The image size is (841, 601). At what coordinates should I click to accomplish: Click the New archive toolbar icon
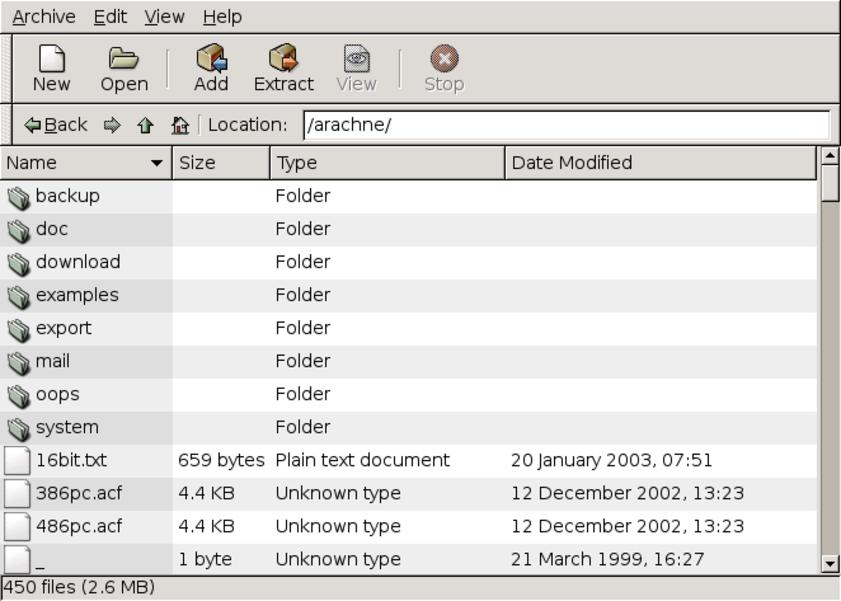tap(51, 60)
